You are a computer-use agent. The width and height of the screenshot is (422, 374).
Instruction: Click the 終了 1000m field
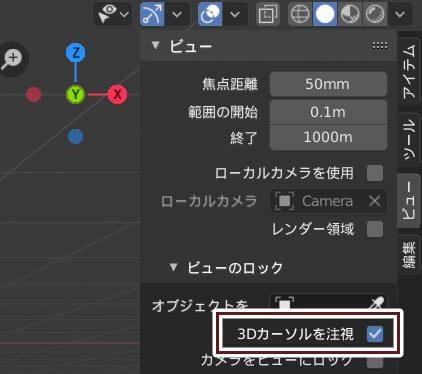coord(328,137)
